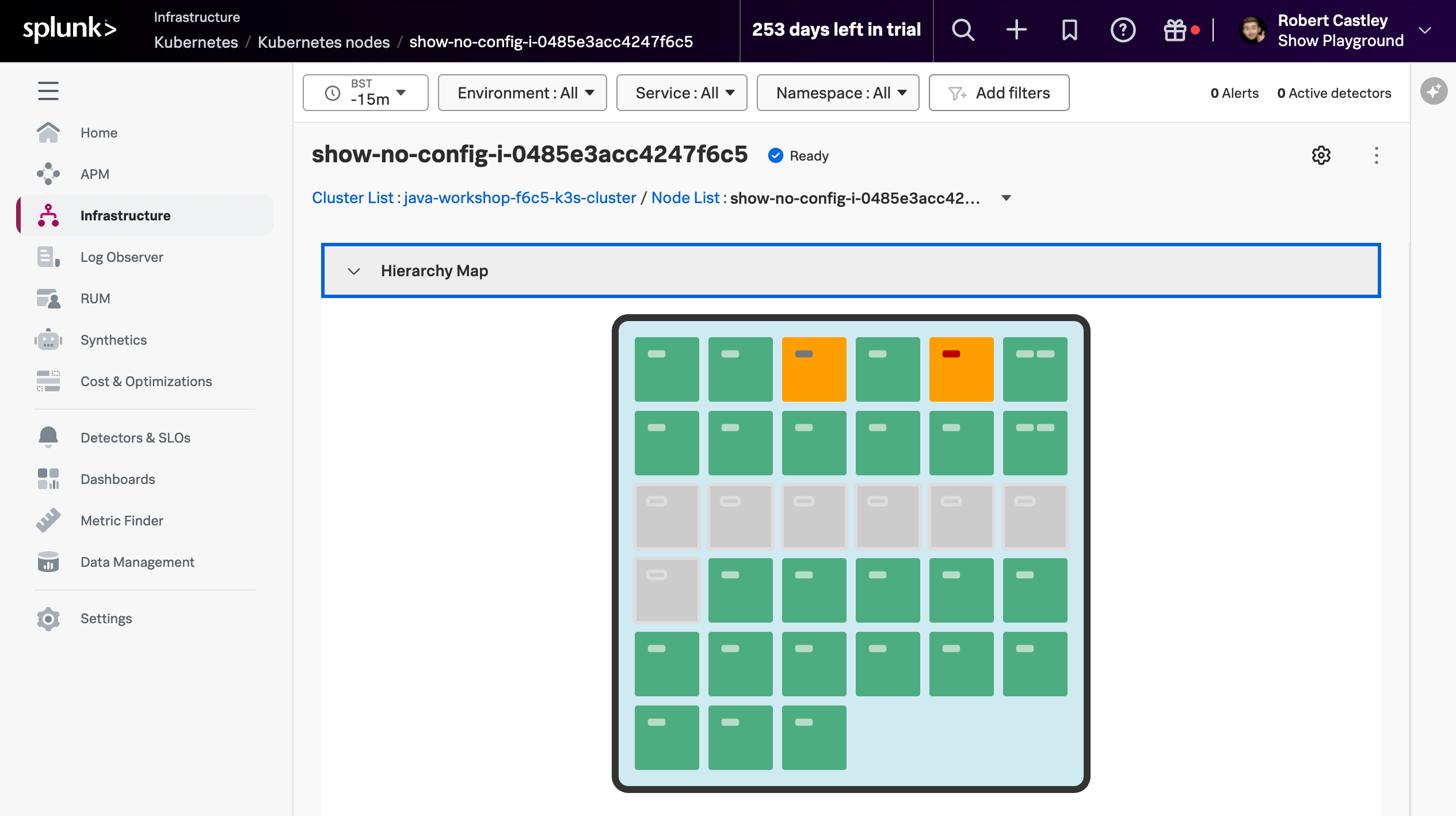Toggle the hamburger navigation menu

pyautogui.click(x=48, y=91)
